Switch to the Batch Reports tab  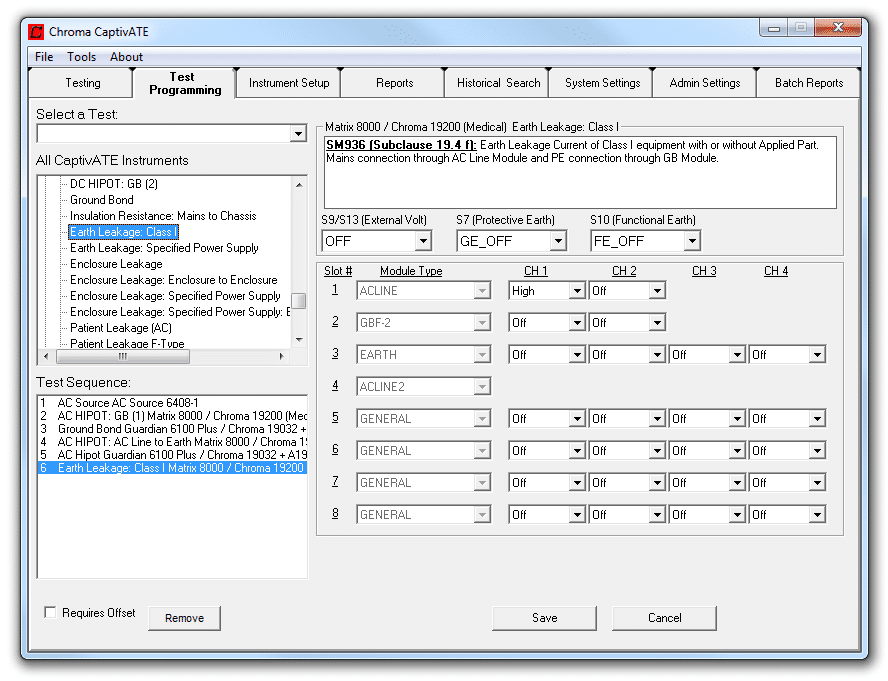click(809, 83)
